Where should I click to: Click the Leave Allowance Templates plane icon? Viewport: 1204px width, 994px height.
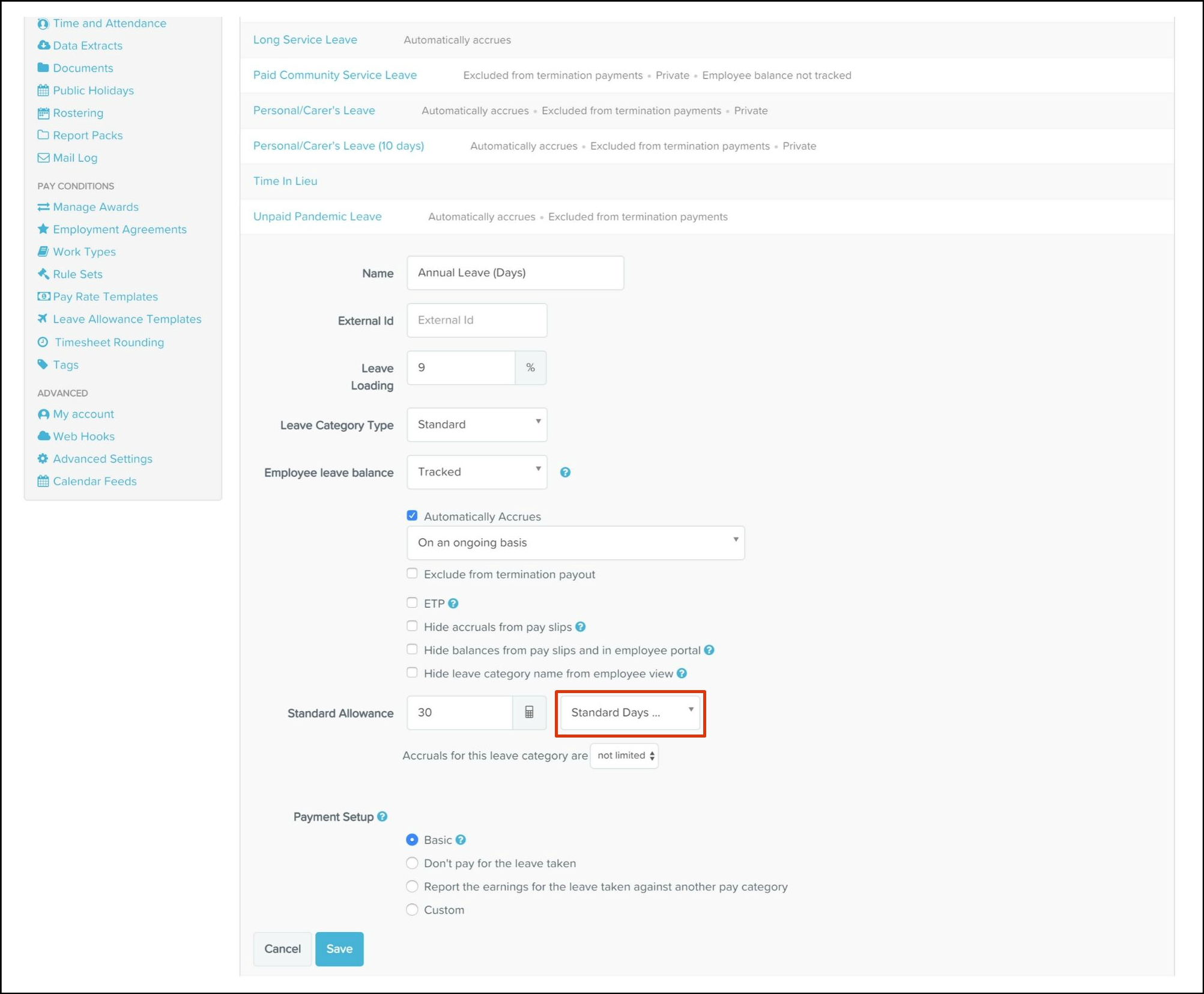click(x=43, y=318)
